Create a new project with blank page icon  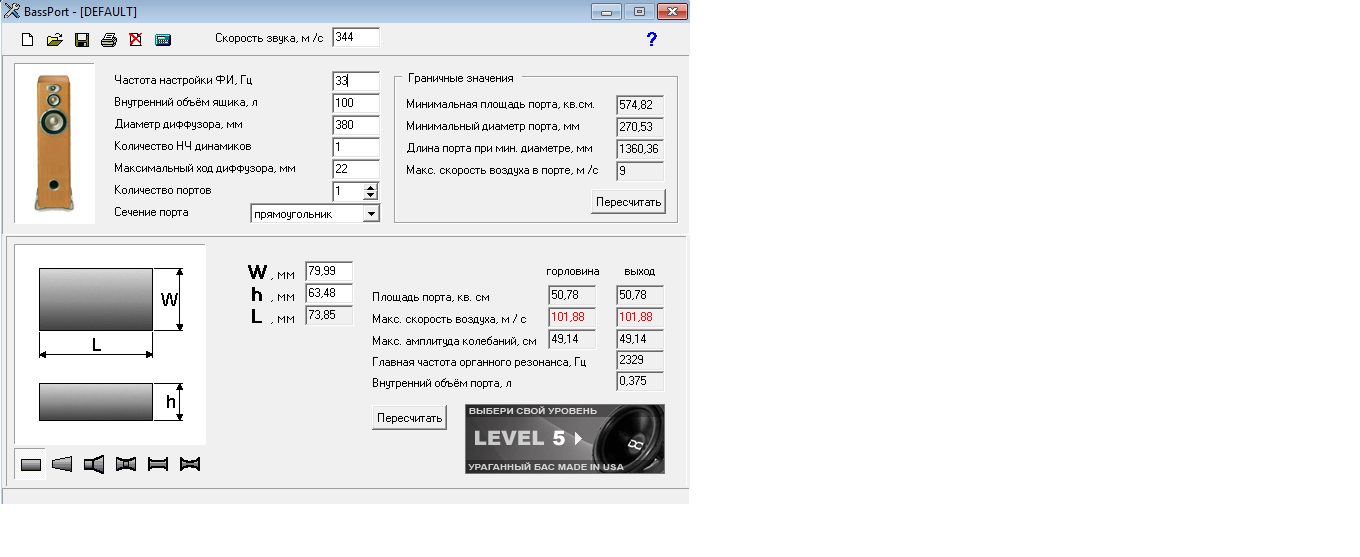[x=28, y=40]
